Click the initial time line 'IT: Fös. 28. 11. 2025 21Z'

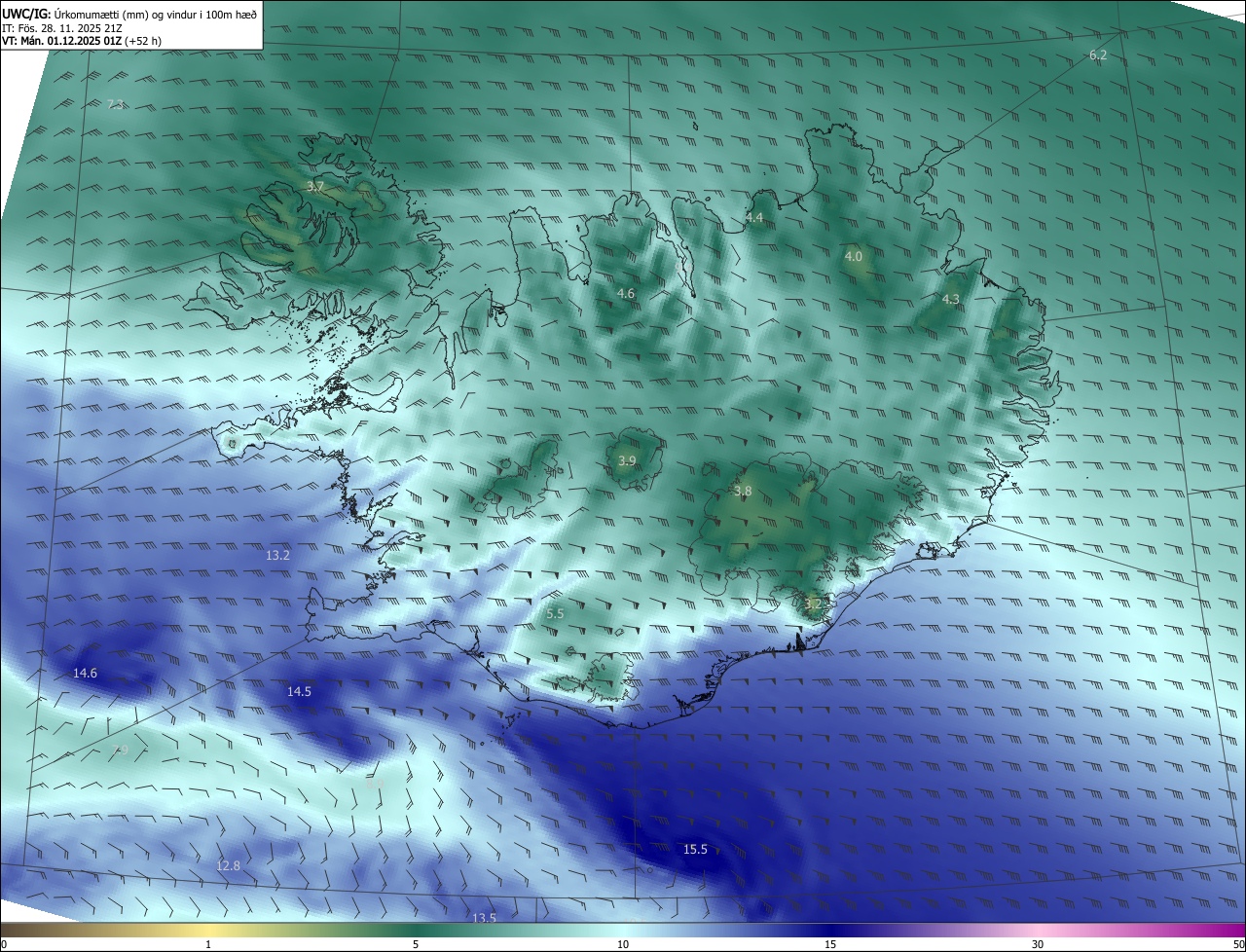pos(62,27)
